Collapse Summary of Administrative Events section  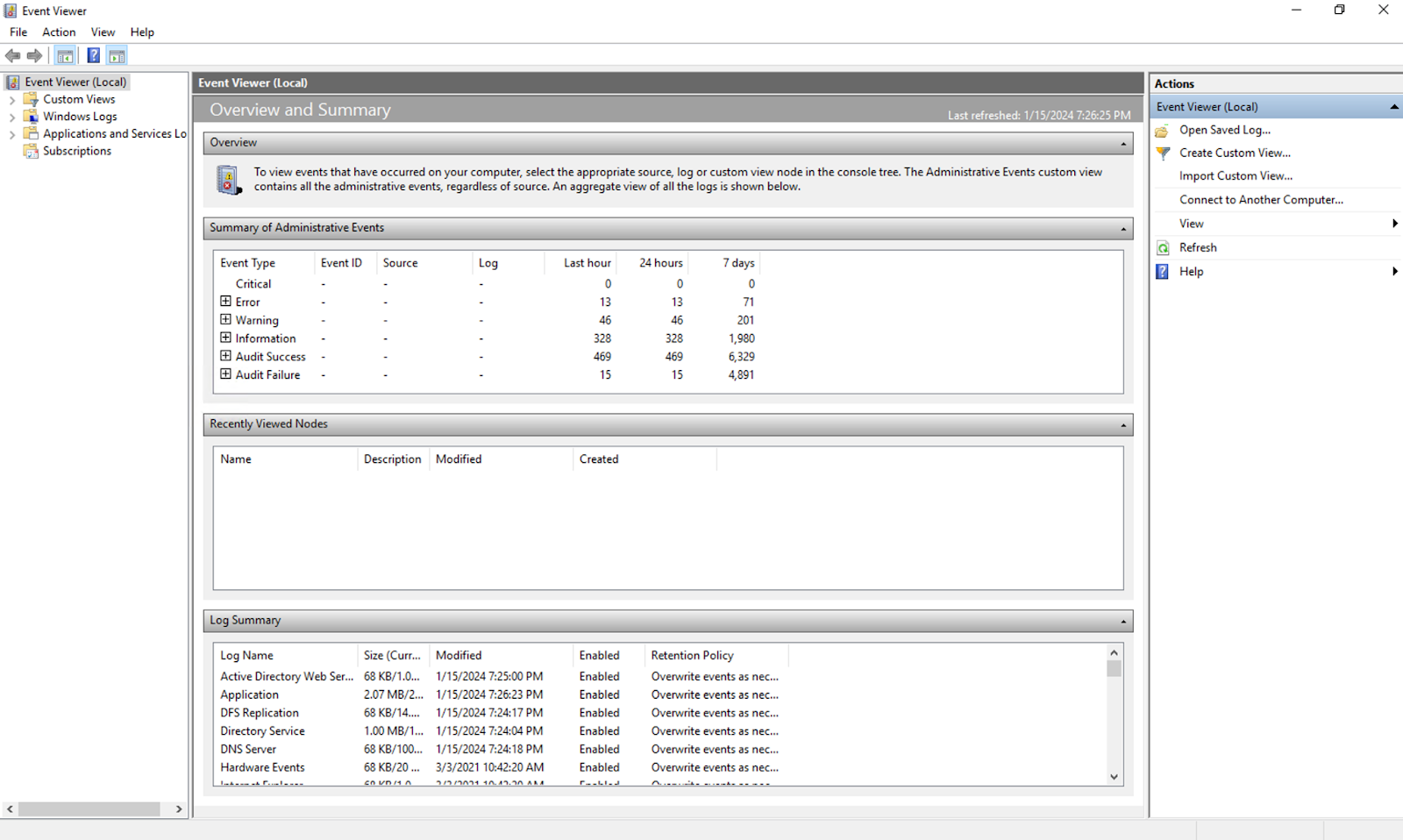1123,229
